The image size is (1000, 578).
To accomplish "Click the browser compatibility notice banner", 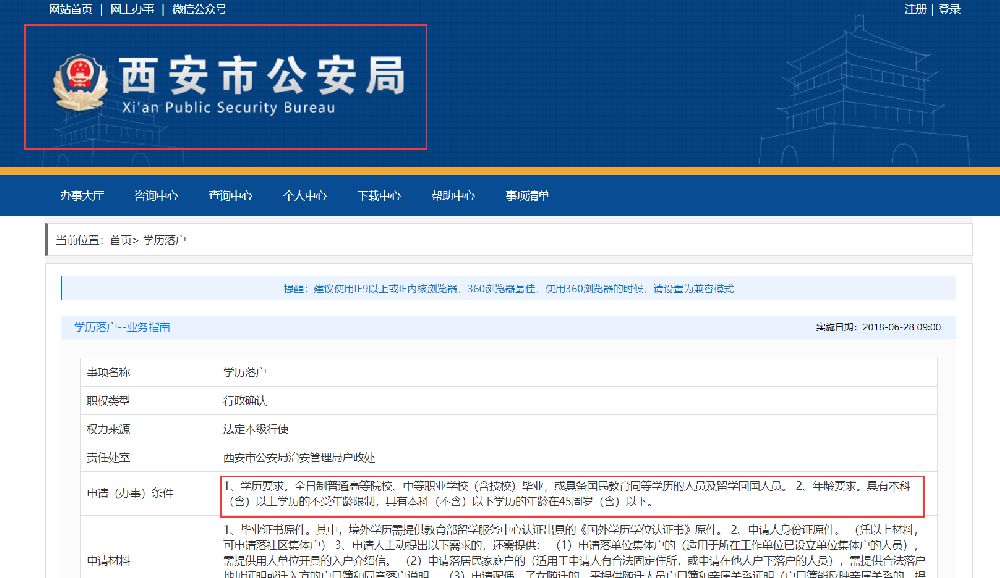I will coord(508,289).
